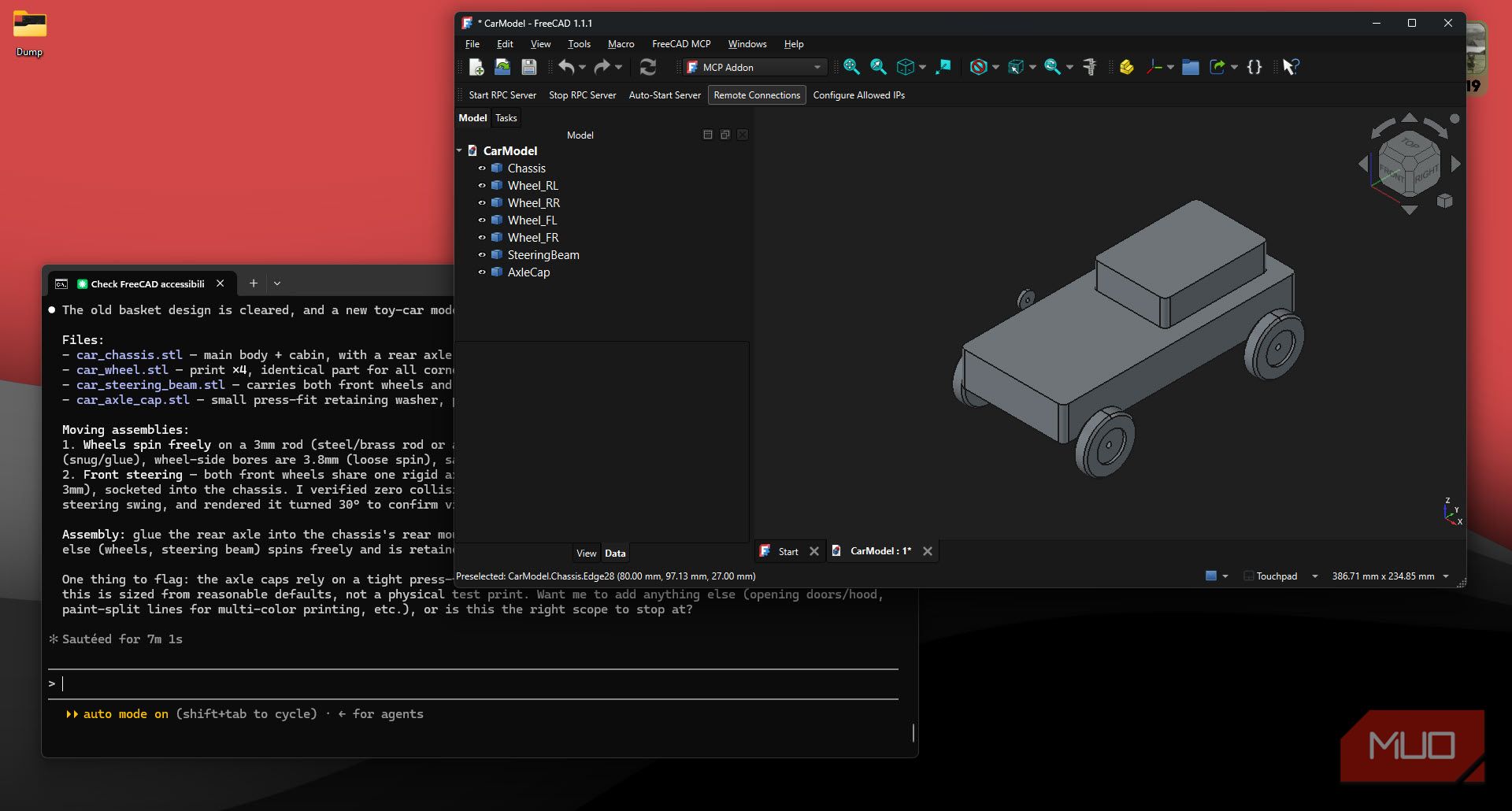This screenshot has height=811, width=1512.
Task: Switch to the Tasks panel tab
Action: [x=506, y=118]
